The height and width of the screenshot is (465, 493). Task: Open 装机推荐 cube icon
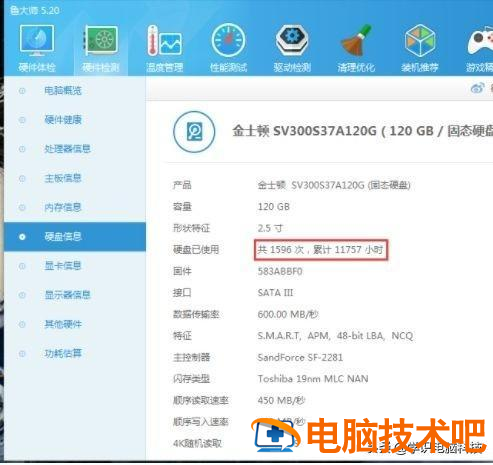coord(420,40)
